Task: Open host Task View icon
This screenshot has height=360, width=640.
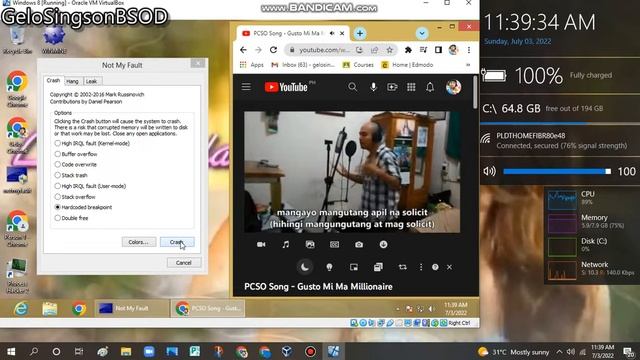Action: click(79, 352)
